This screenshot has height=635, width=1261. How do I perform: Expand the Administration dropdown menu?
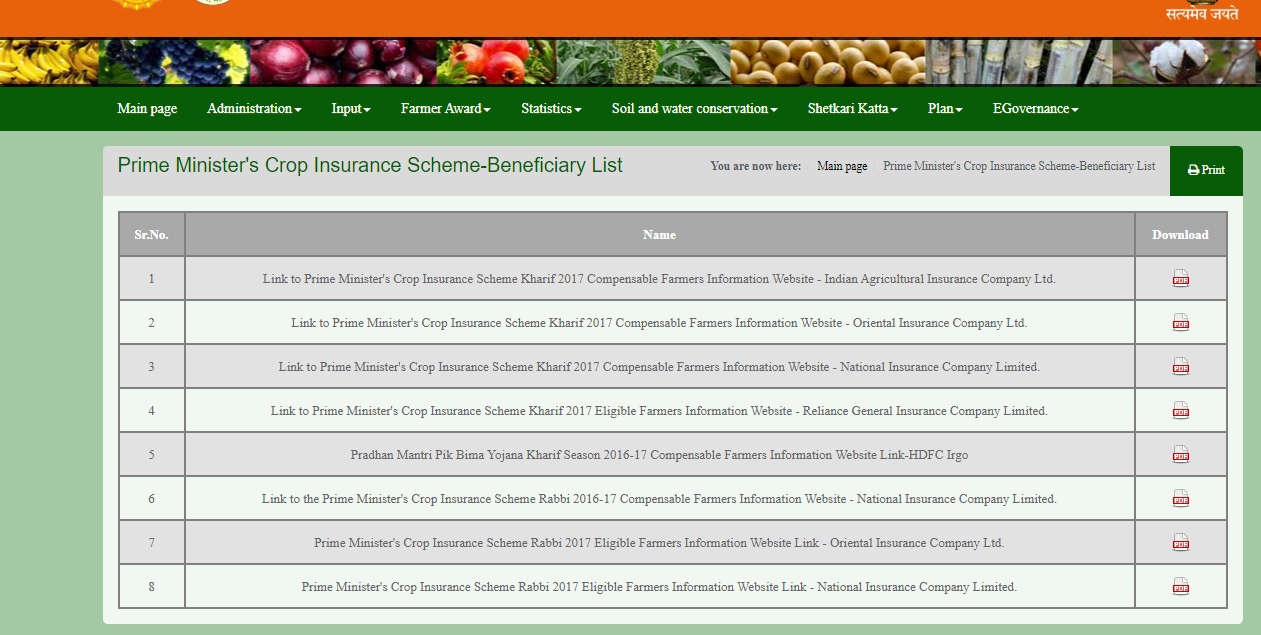click(x=254, y=109)
